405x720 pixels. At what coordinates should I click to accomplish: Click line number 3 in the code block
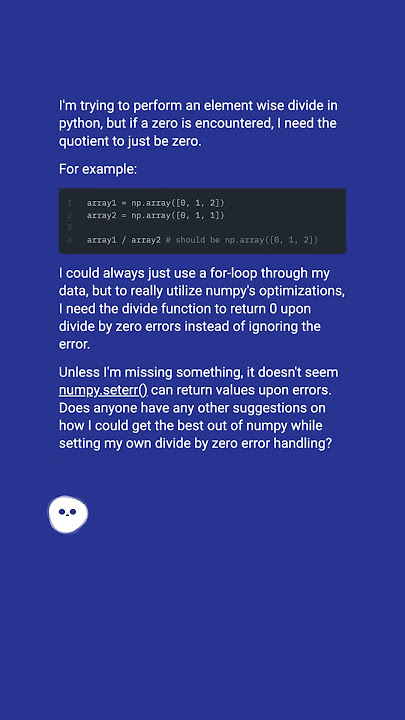[69, 228]
